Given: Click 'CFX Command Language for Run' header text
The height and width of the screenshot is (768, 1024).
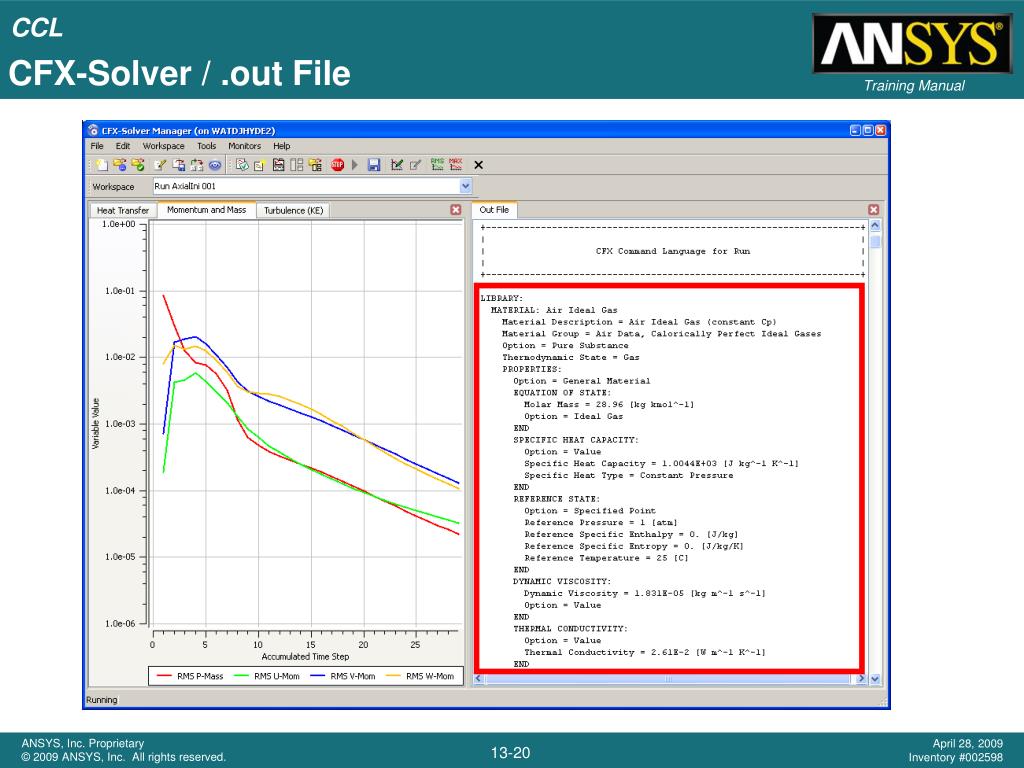Looking at the screenshot, I should pos(673,251).
